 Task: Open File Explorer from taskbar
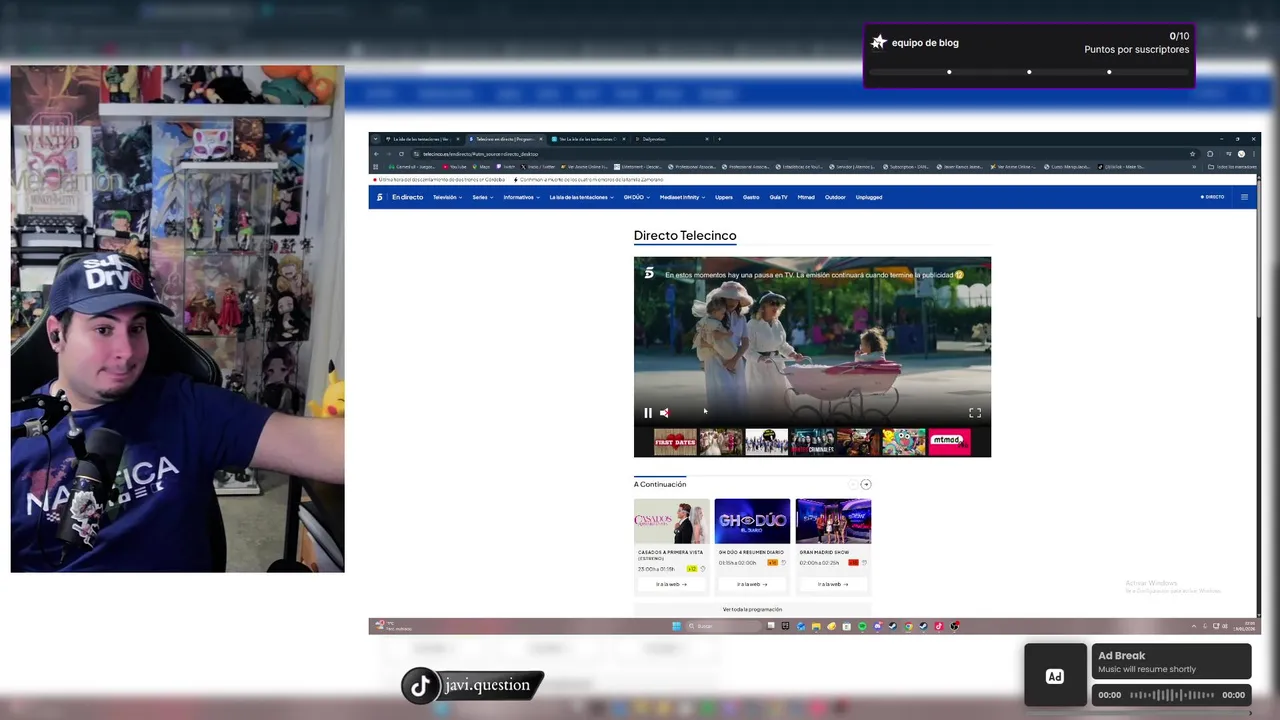817,626
